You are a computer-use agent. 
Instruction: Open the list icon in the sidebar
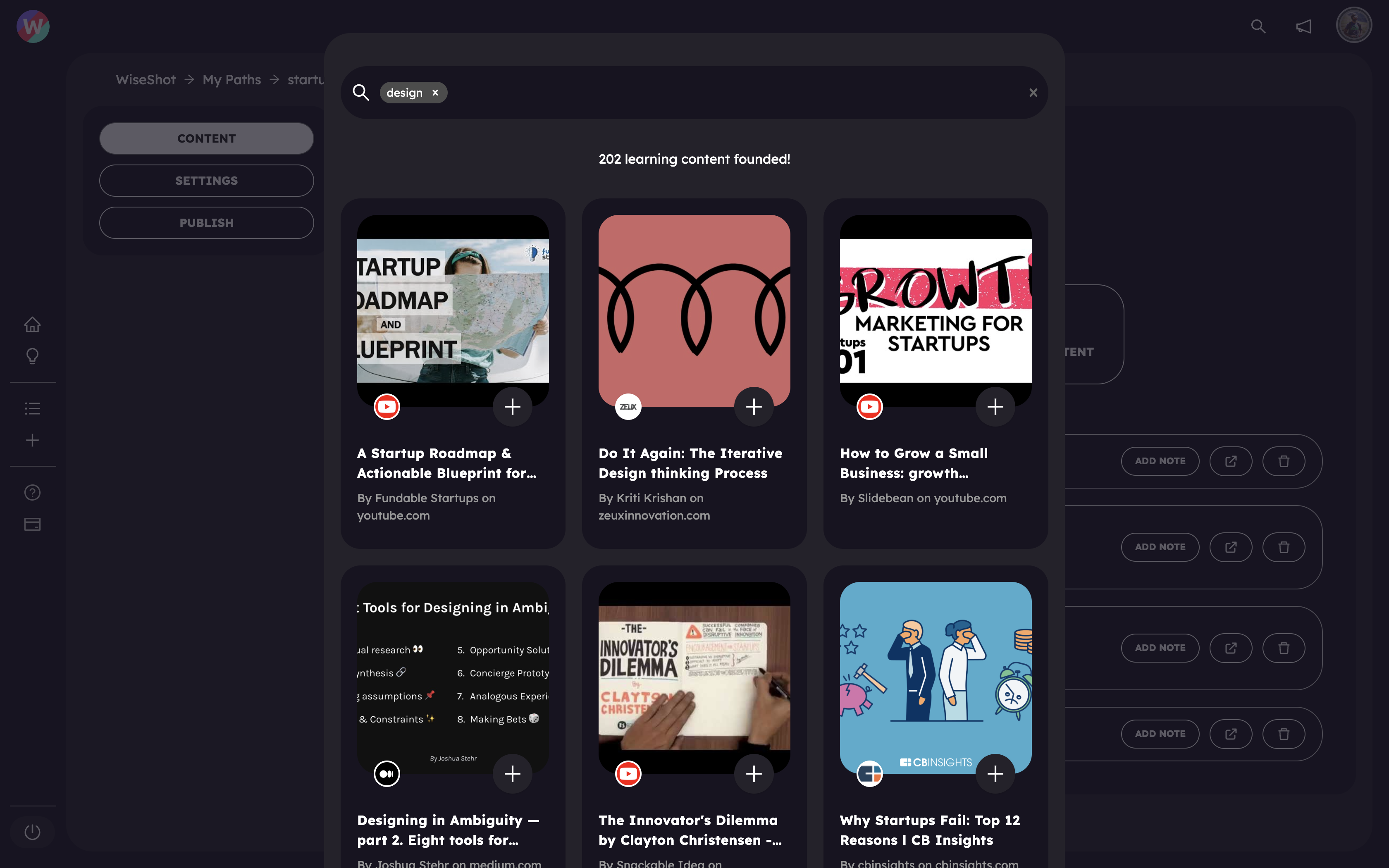32,408
